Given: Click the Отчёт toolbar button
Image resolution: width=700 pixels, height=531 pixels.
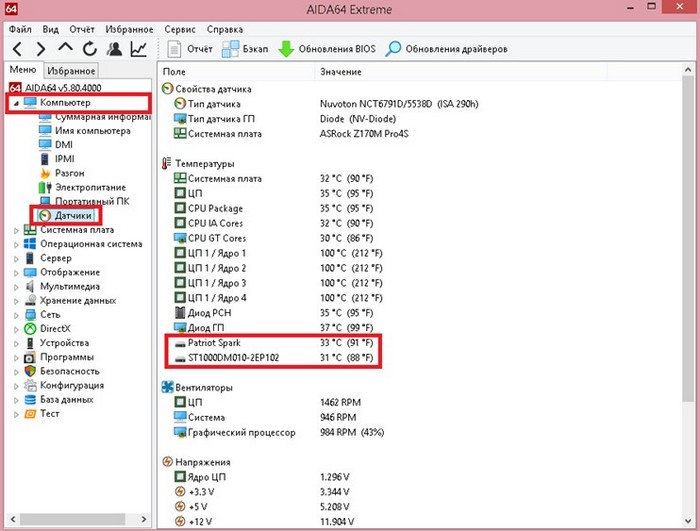Looking at the screenshot, I should [191, 49].
